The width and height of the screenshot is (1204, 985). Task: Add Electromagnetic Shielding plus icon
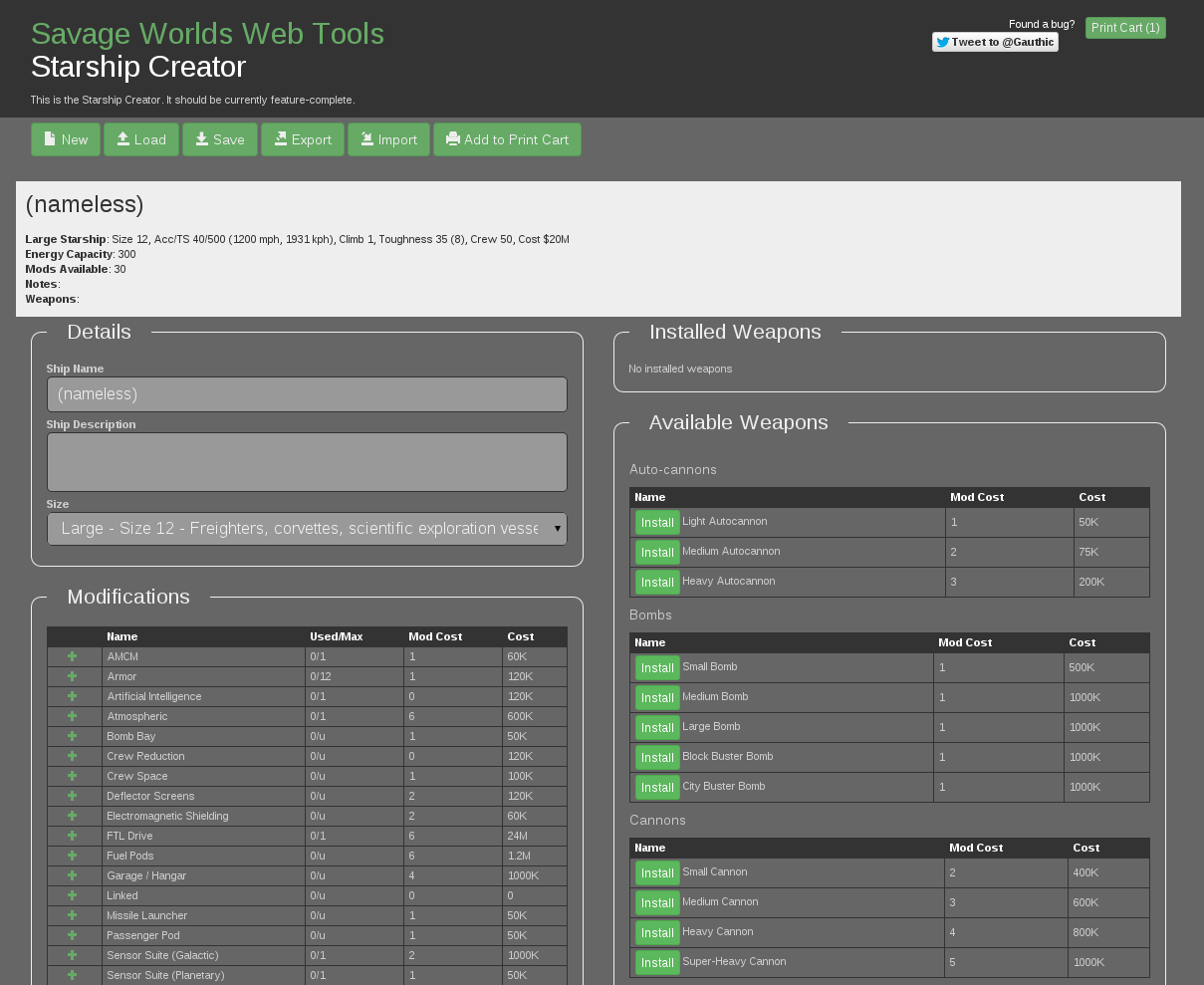click(72, 816)
